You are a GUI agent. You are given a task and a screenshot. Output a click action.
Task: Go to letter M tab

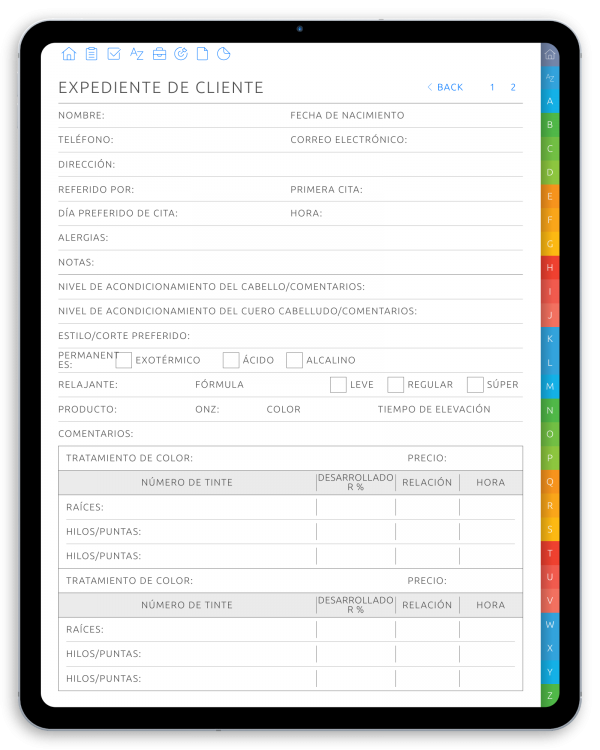click(550, 386)
